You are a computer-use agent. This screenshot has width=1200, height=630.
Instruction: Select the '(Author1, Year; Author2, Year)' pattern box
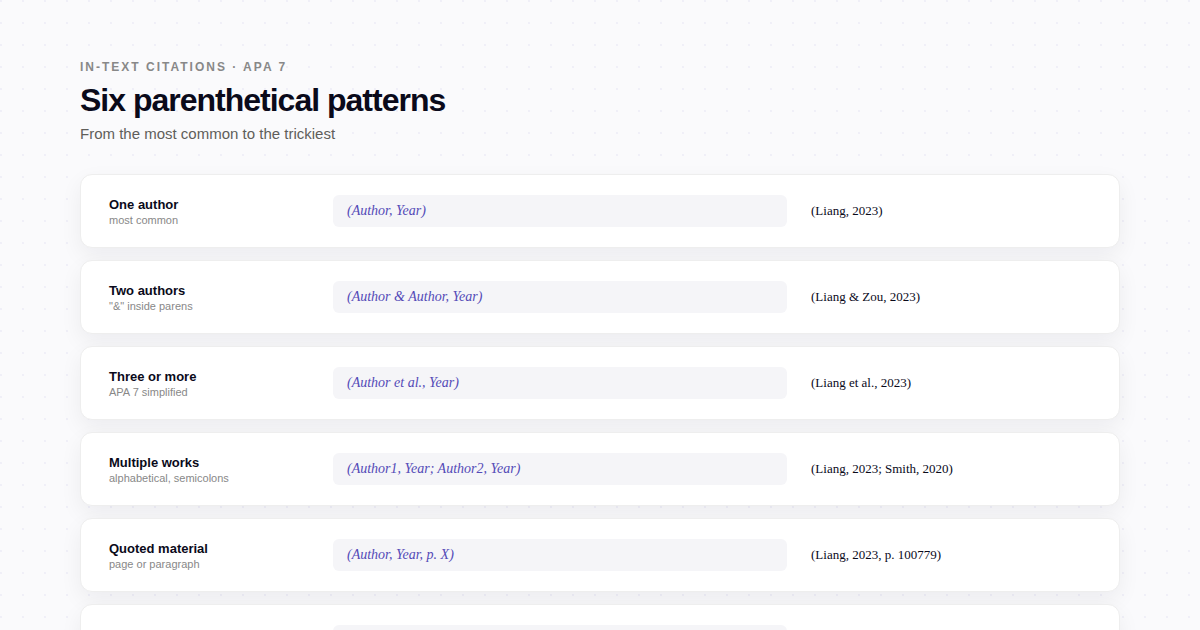click(x=560, y=469)
